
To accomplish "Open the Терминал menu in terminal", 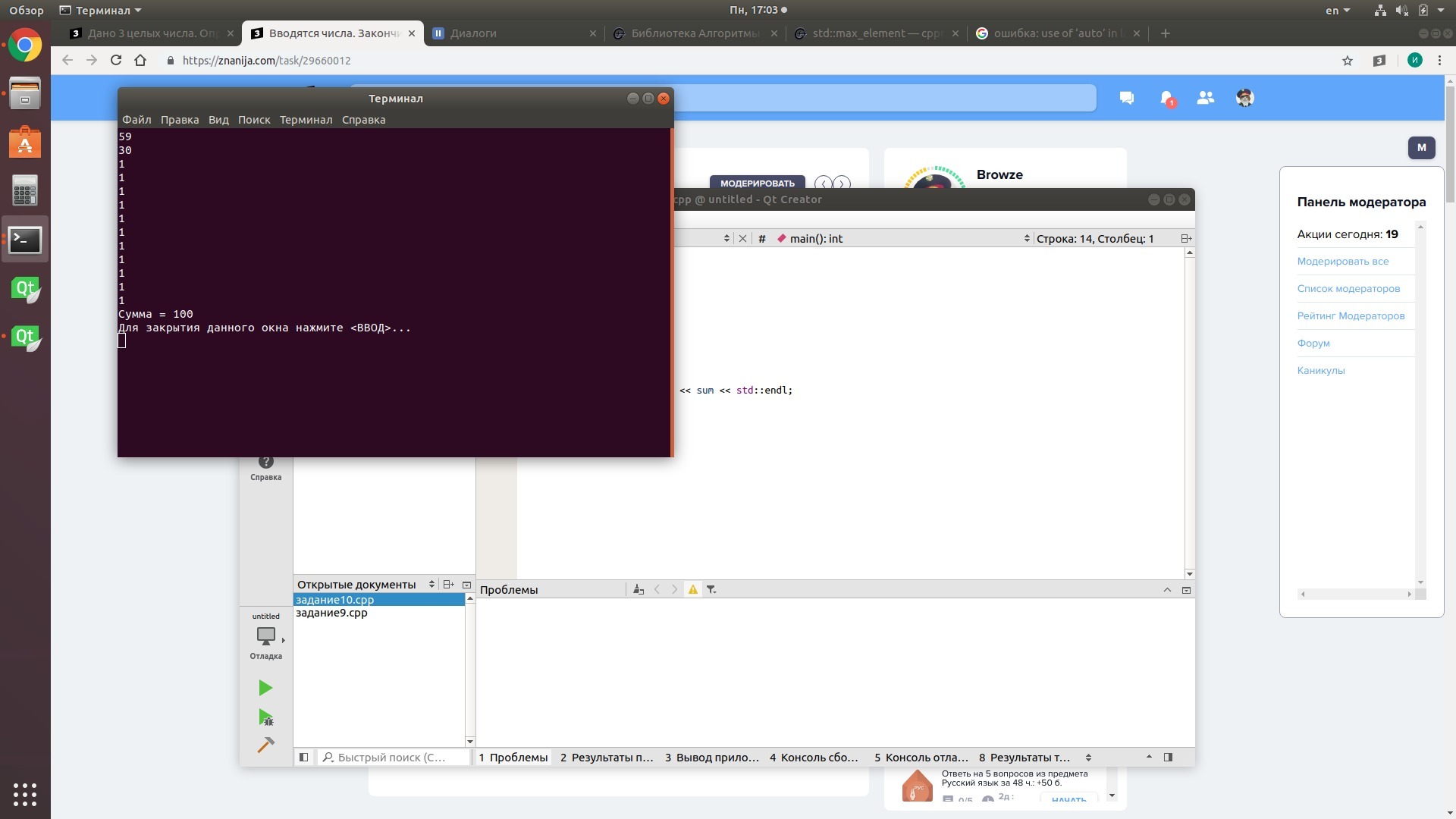I will pos(306,120).
